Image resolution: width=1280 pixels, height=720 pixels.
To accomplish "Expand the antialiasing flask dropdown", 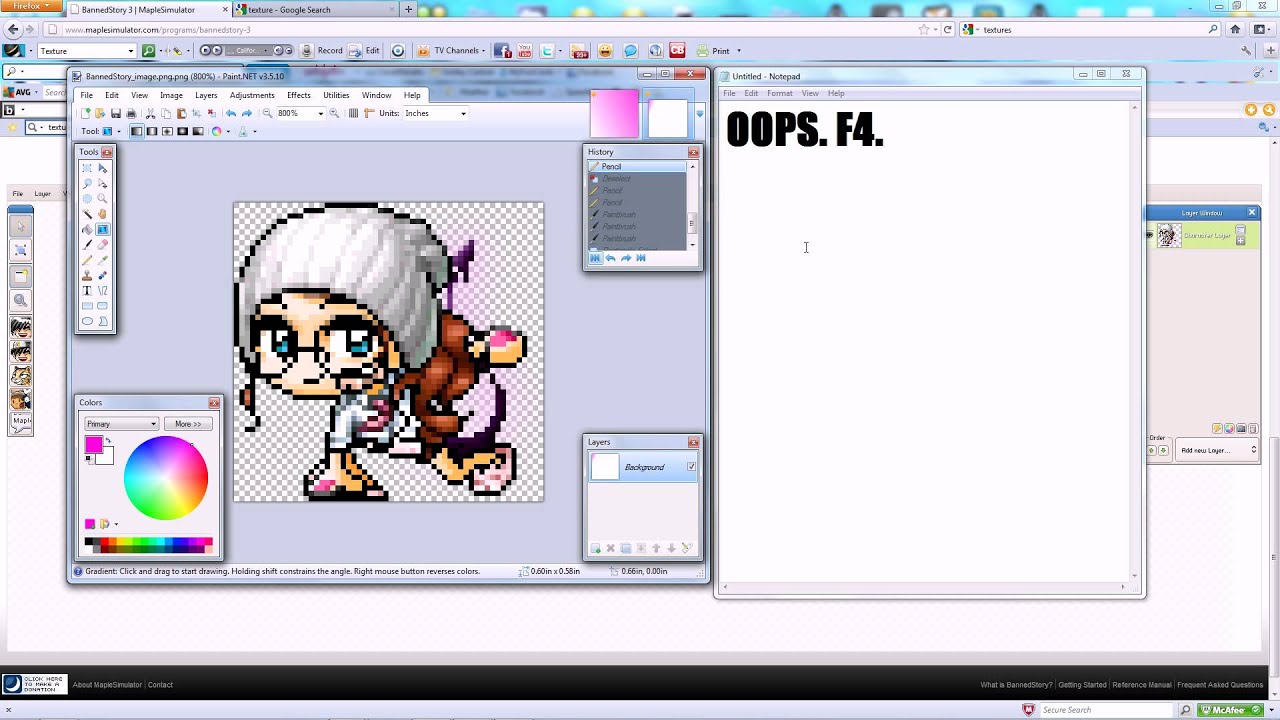I will coord(255,131).
